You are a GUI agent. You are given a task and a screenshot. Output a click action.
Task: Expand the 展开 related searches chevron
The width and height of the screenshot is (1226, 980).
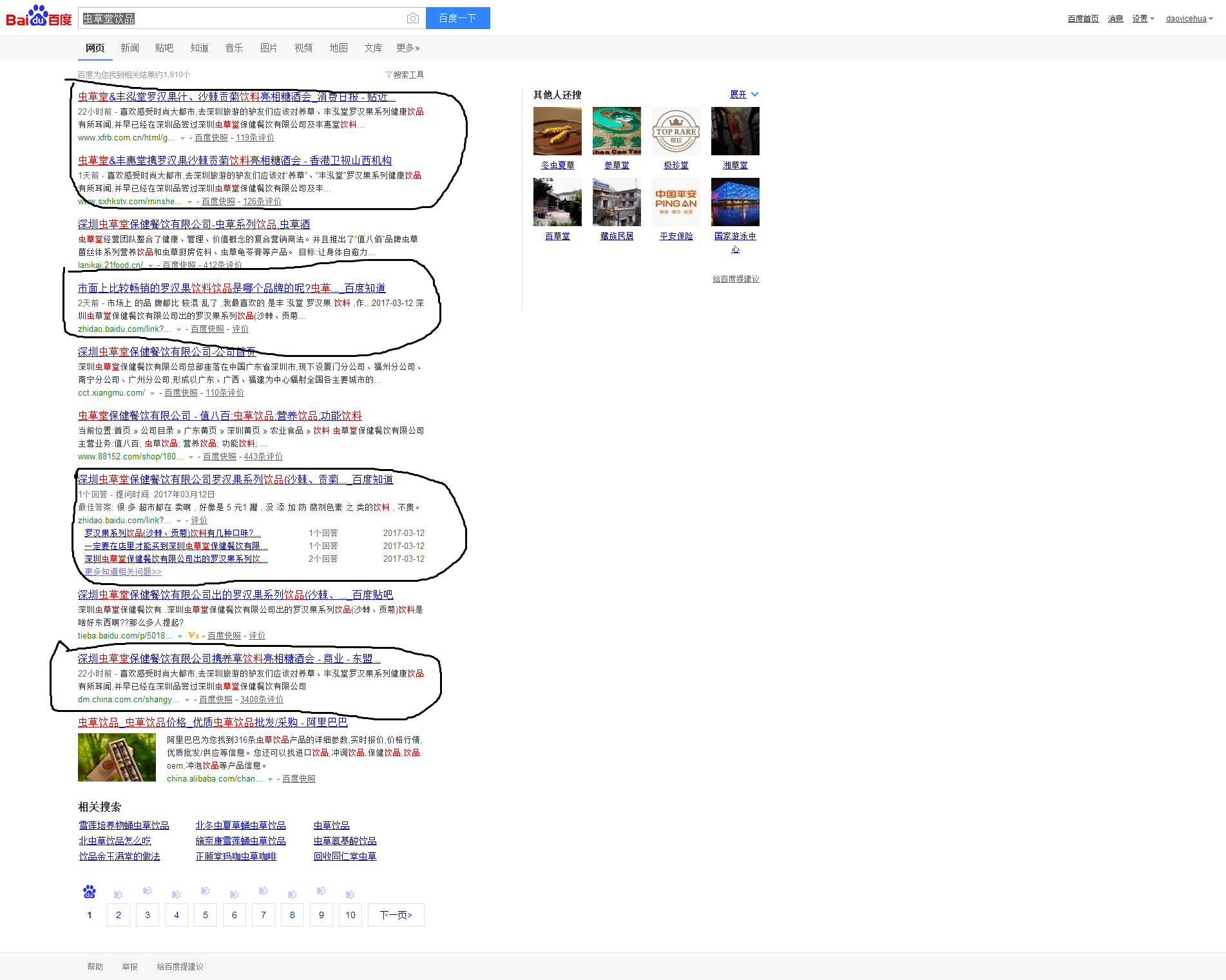click(754, 94)
